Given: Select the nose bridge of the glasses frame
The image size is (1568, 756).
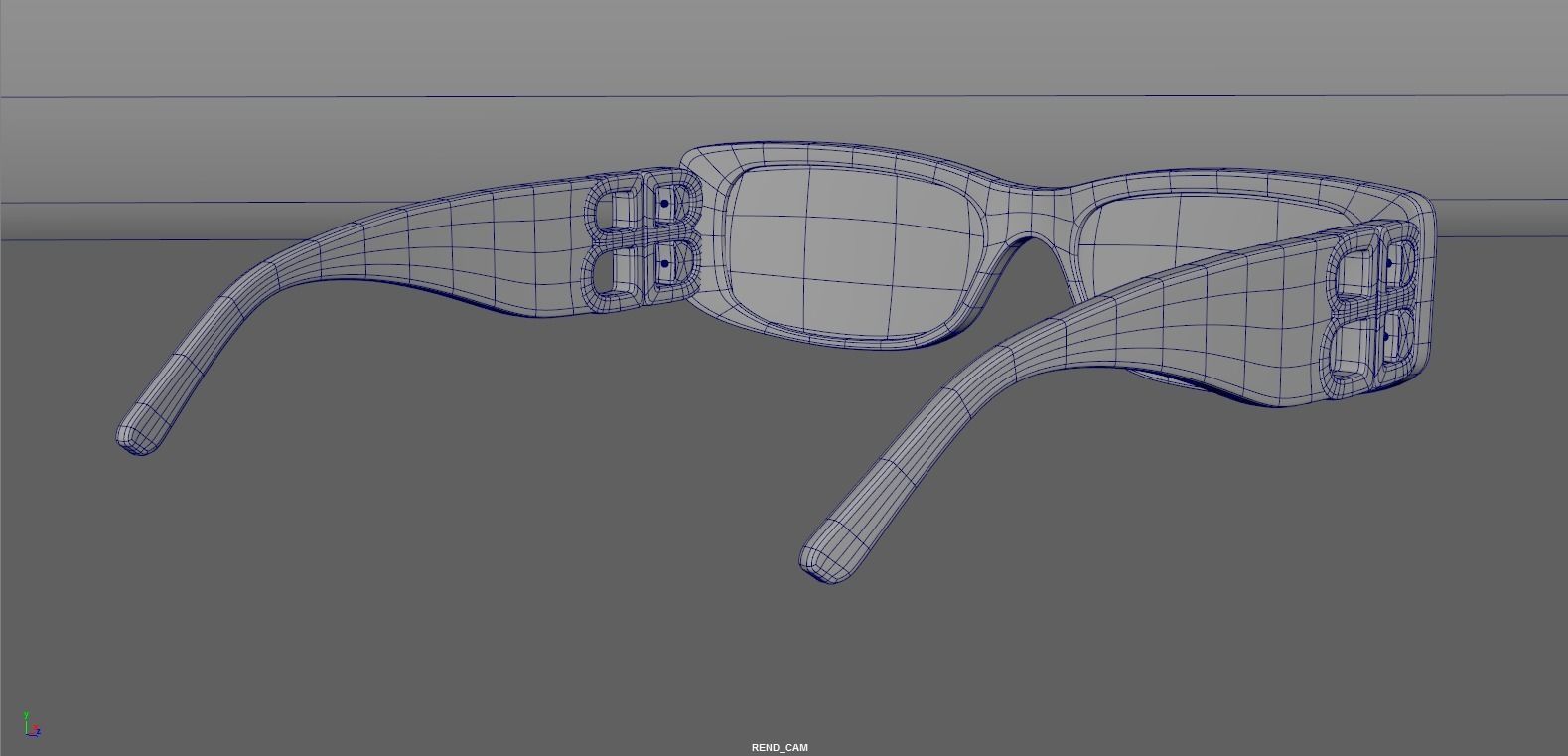Looking at the screenshot, I should 1033,210.
